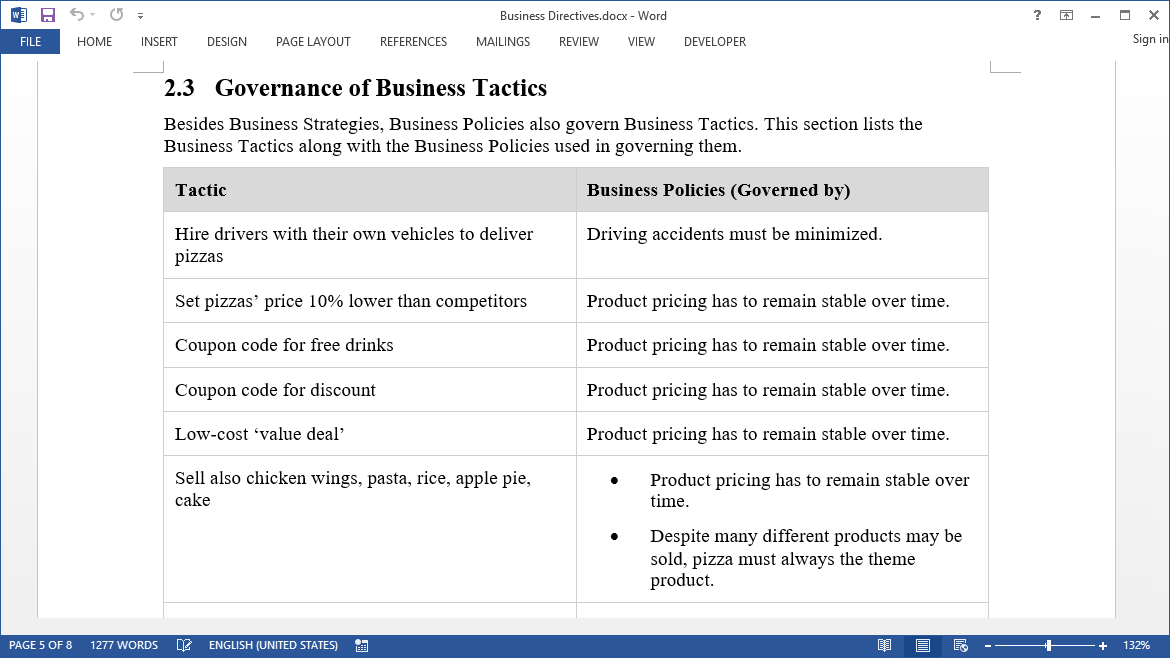1170x658 pixels.
Task: Switch to the HOME ribbon tab
Action: click(x=94, y=42)
